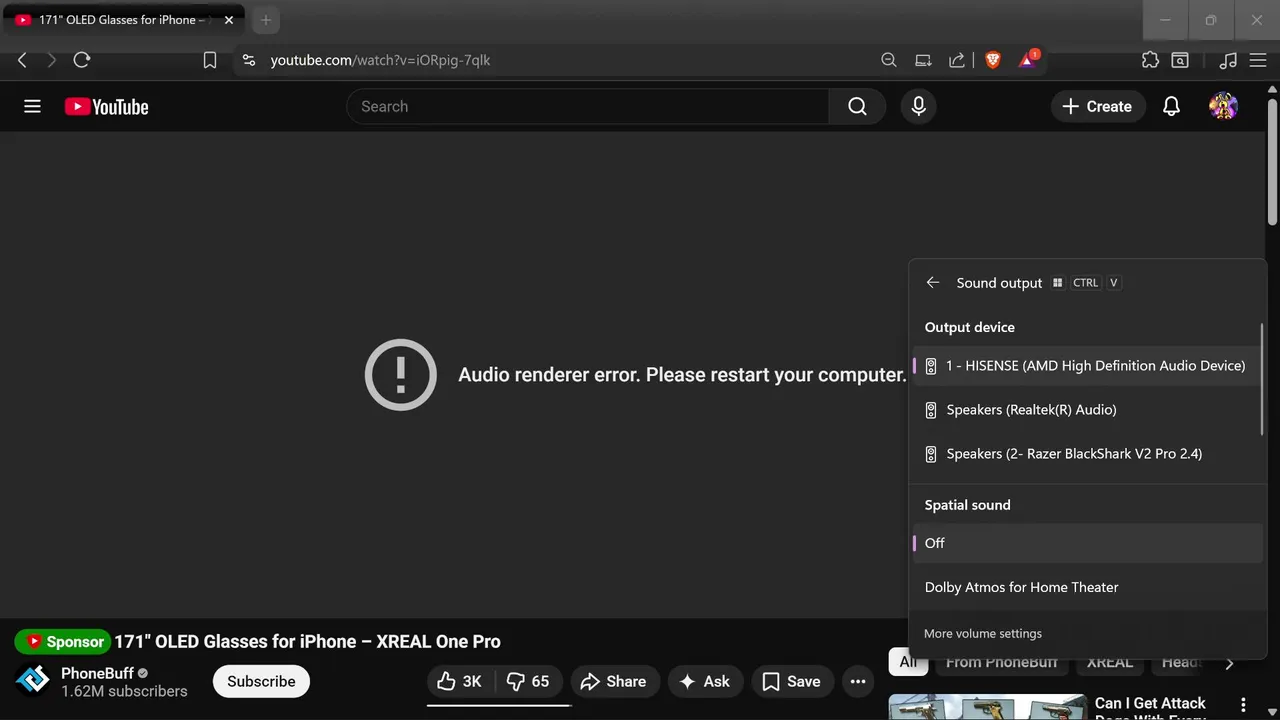This screenshot has height=720, width=1280.
Task: Open Brave sidebar panel icon
Action: (x=1180, y=60)
